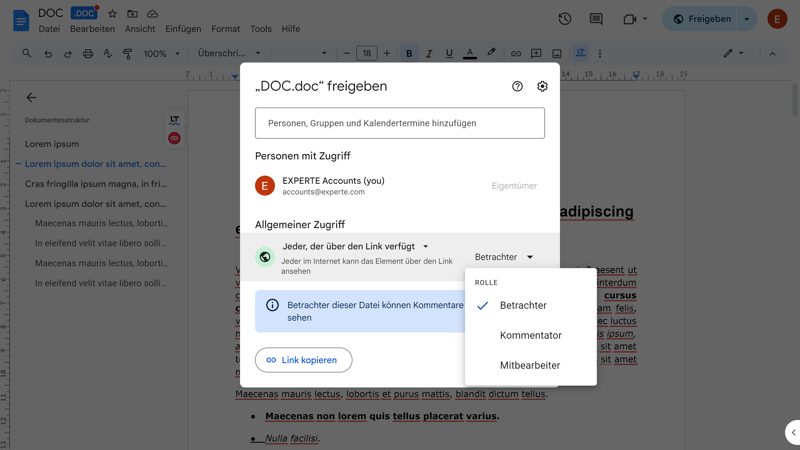This screenshot has height=450, width=800.
Task: Click the help question mark icon
Action: pos(517,87)
